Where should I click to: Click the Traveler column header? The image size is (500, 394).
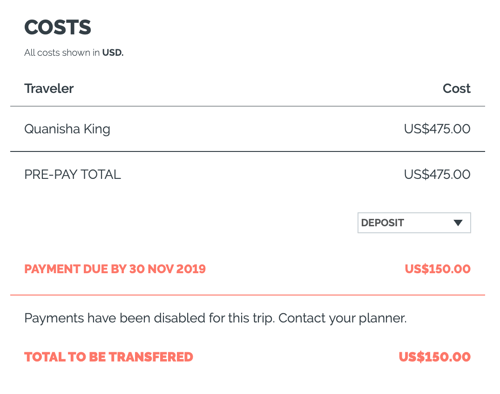(x=49, y=89)
